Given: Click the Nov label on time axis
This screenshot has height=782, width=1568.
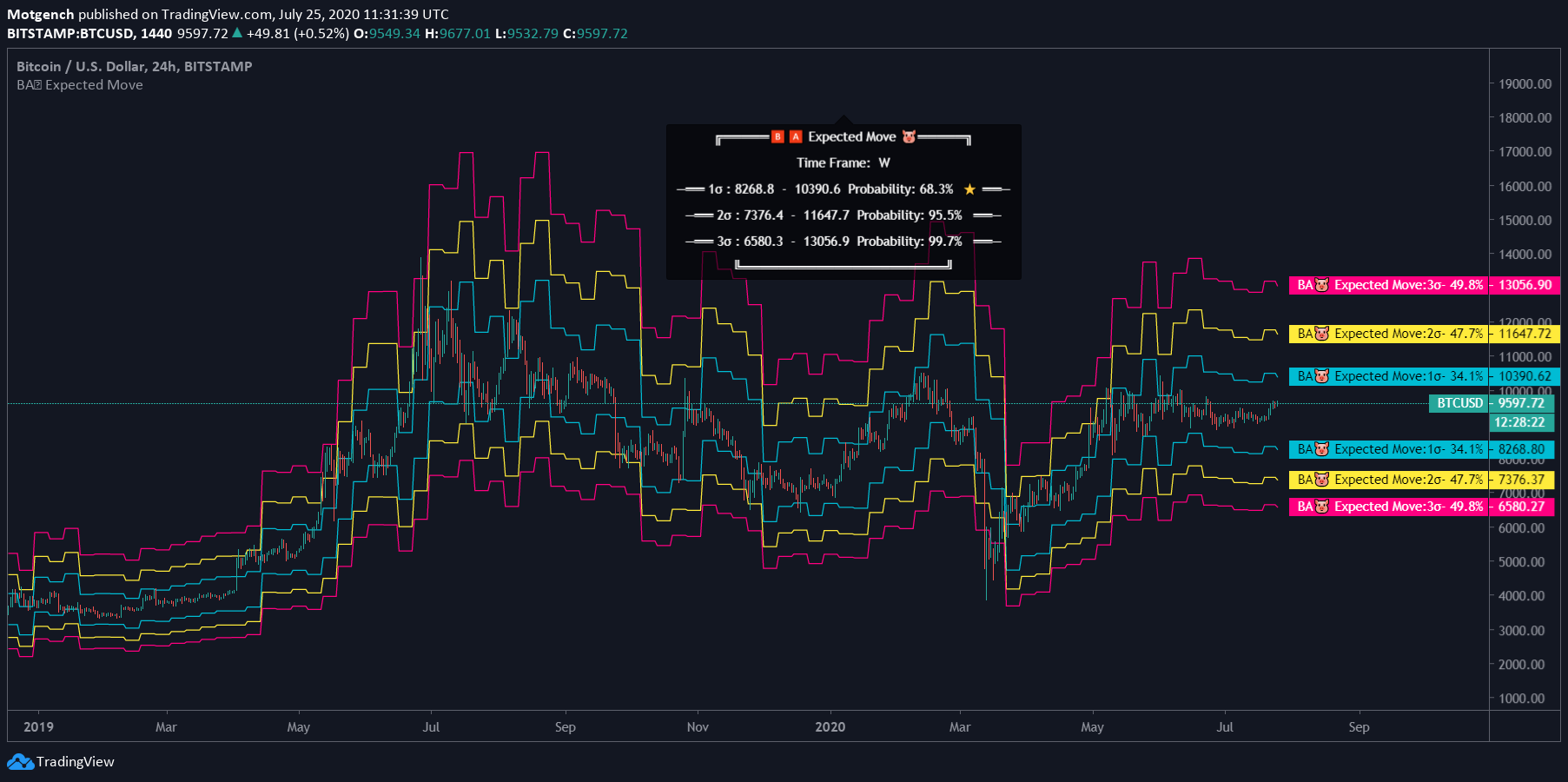Looking at the screenshot, I should pos(698,727).
